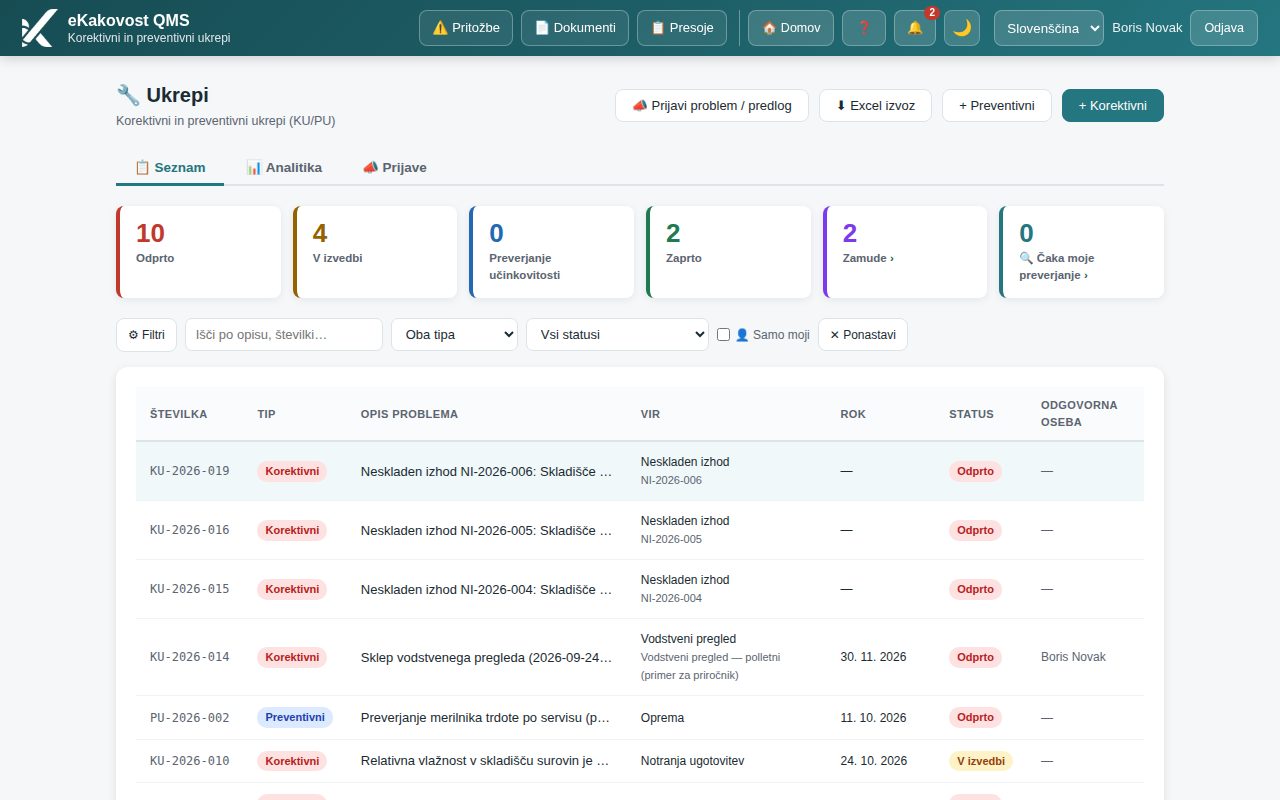This screenshot has height=800, width=1280.
Task: Open the Pritožbe section
Action: (x=466, y=28)
